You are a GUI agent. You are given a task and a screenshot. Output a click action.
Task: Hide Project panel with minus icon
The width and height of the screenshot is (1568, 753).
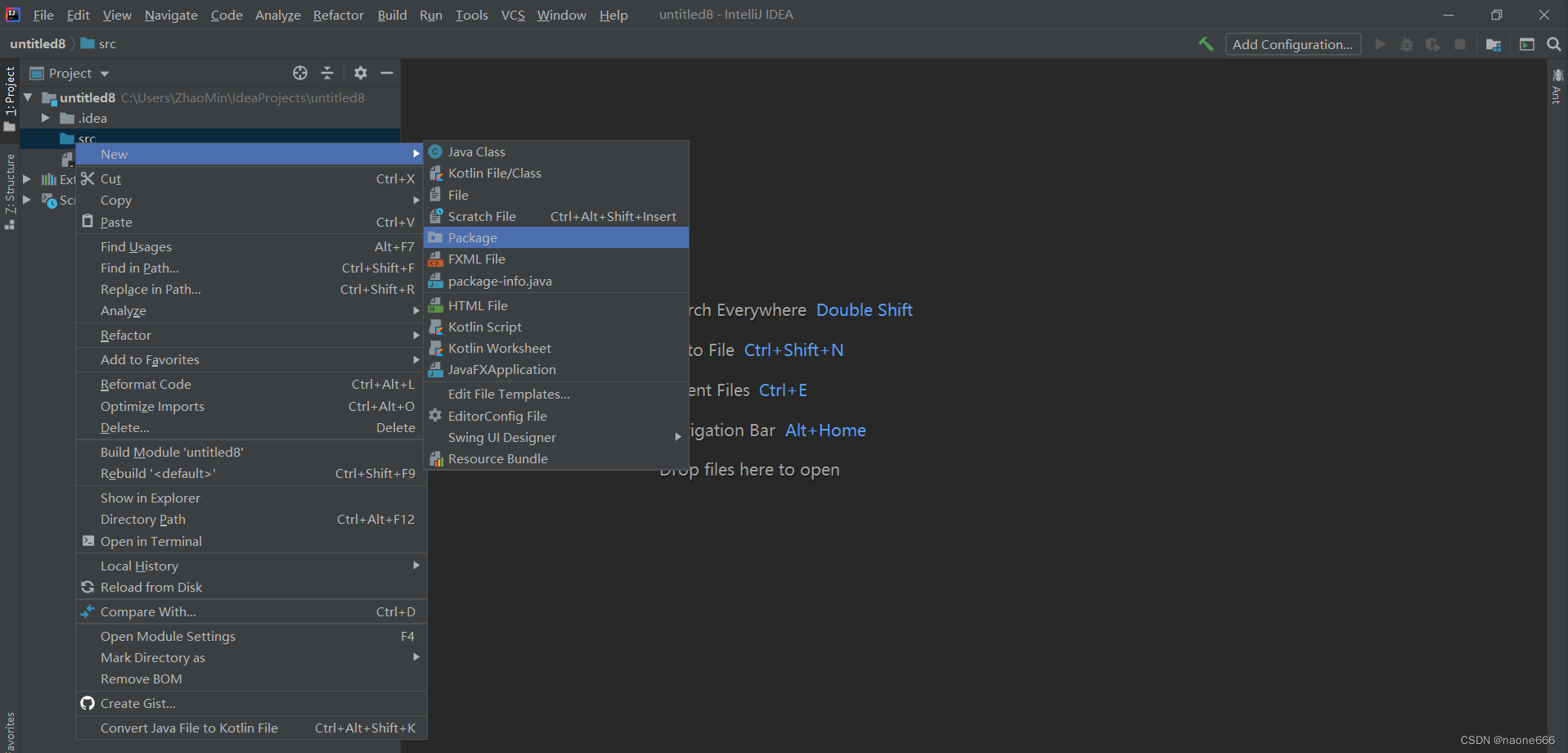tap(387, 73)
